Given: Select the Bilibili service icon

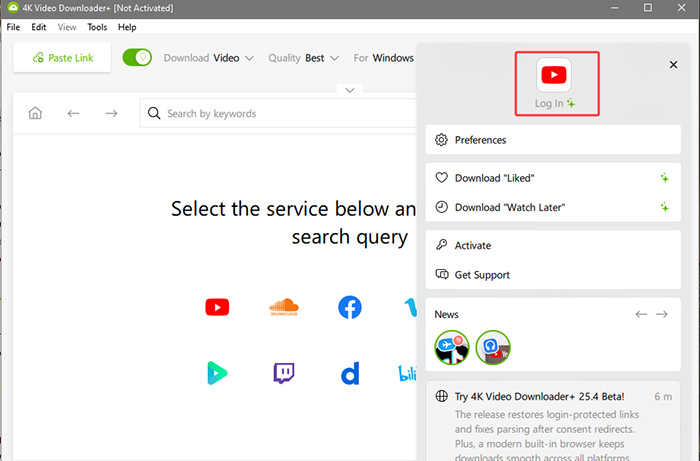Looking at the screenshot, I should click(407, 374).
